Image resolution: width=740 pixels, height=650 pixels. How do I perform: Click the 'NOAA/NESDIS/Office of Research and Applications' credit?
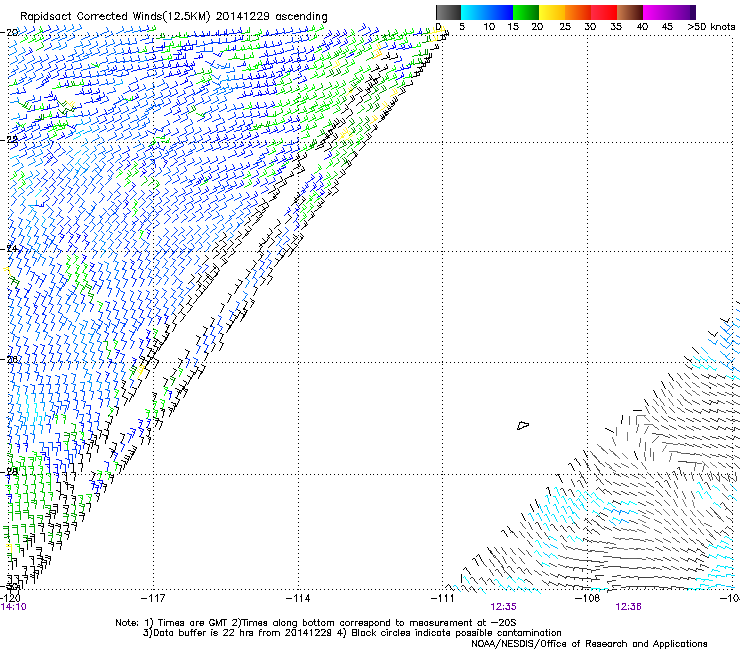click(x=589, y=643)
